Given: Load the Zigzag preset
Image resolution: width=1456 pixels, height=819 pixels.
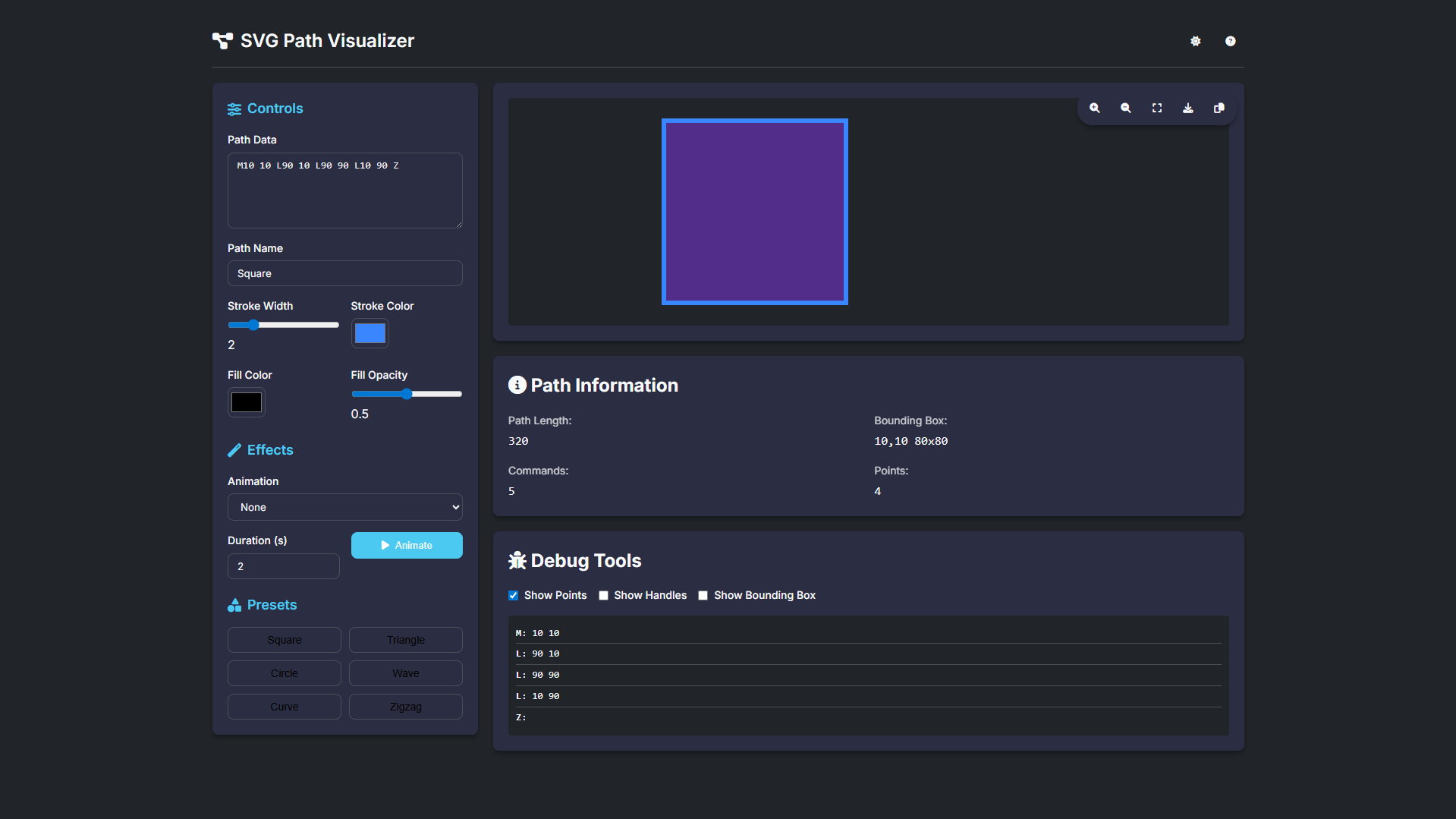Looking at the screenshot, I should (x=406, y=707).
